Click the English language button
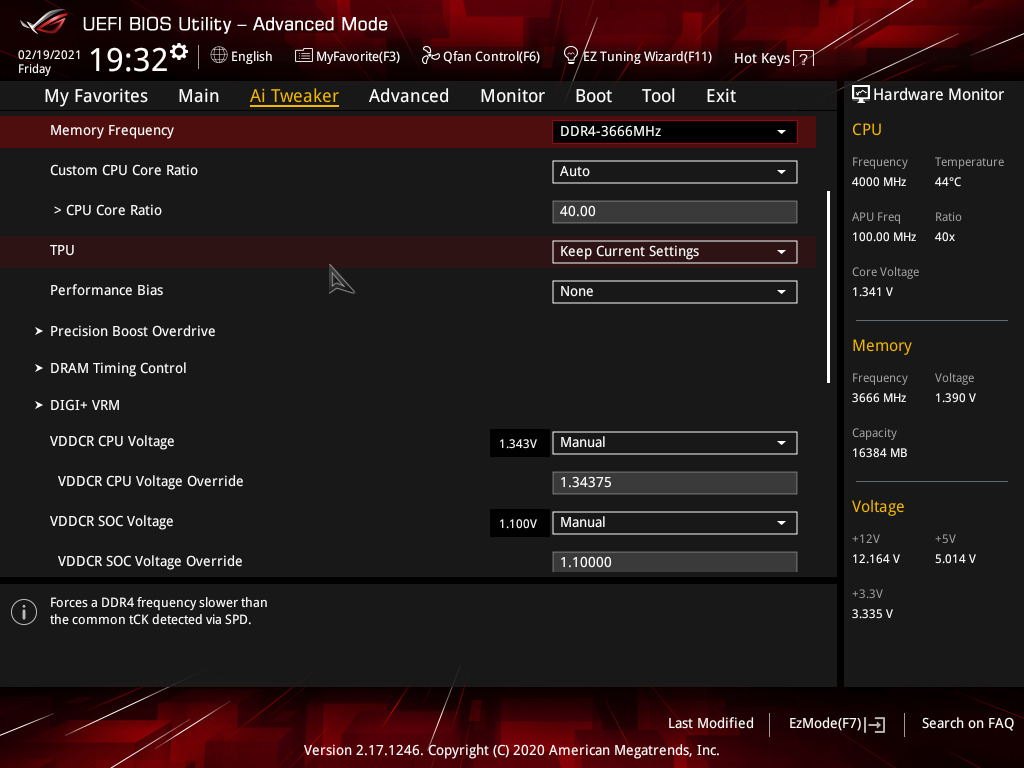 coord(242,56)
